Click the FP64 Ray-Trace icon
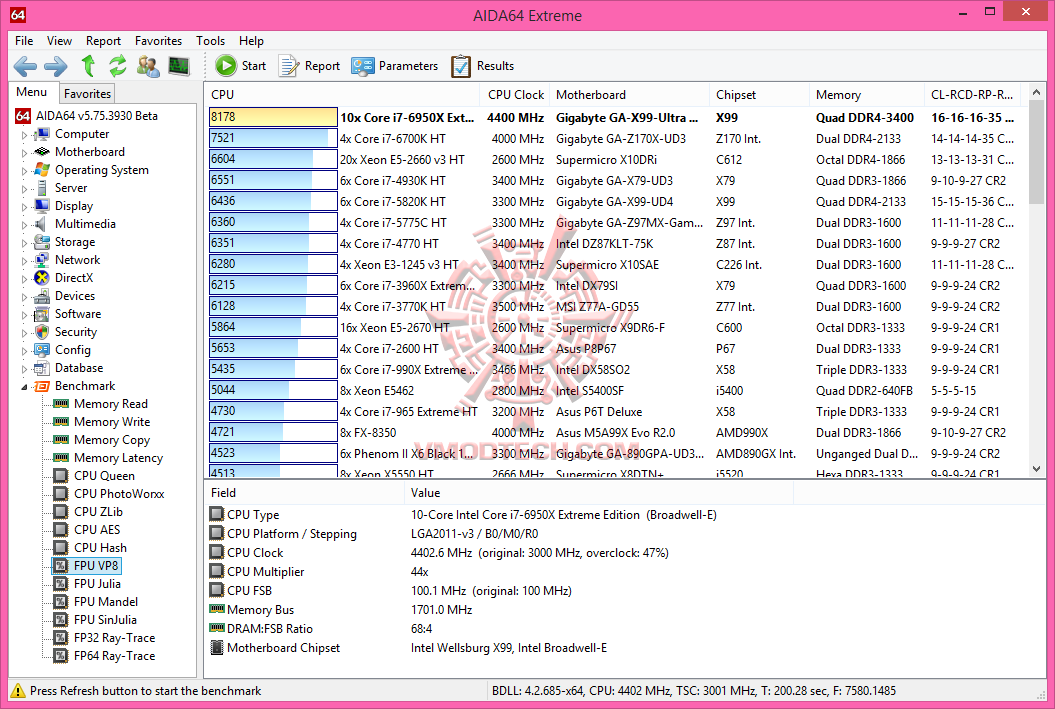Screen dimensions: 1055x709 coord(61,656)
